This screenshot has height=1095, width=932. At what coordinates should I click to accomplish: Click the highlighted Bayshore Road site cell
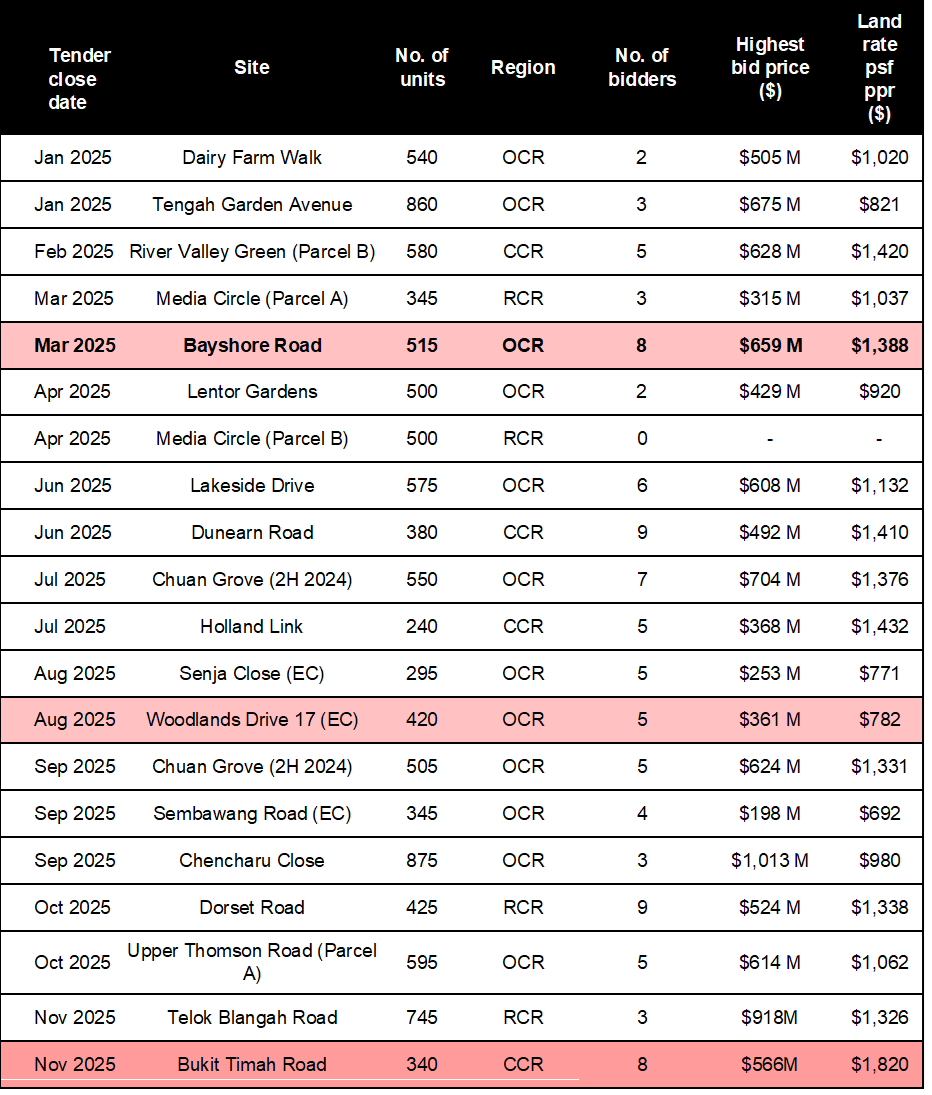point(252,346)
